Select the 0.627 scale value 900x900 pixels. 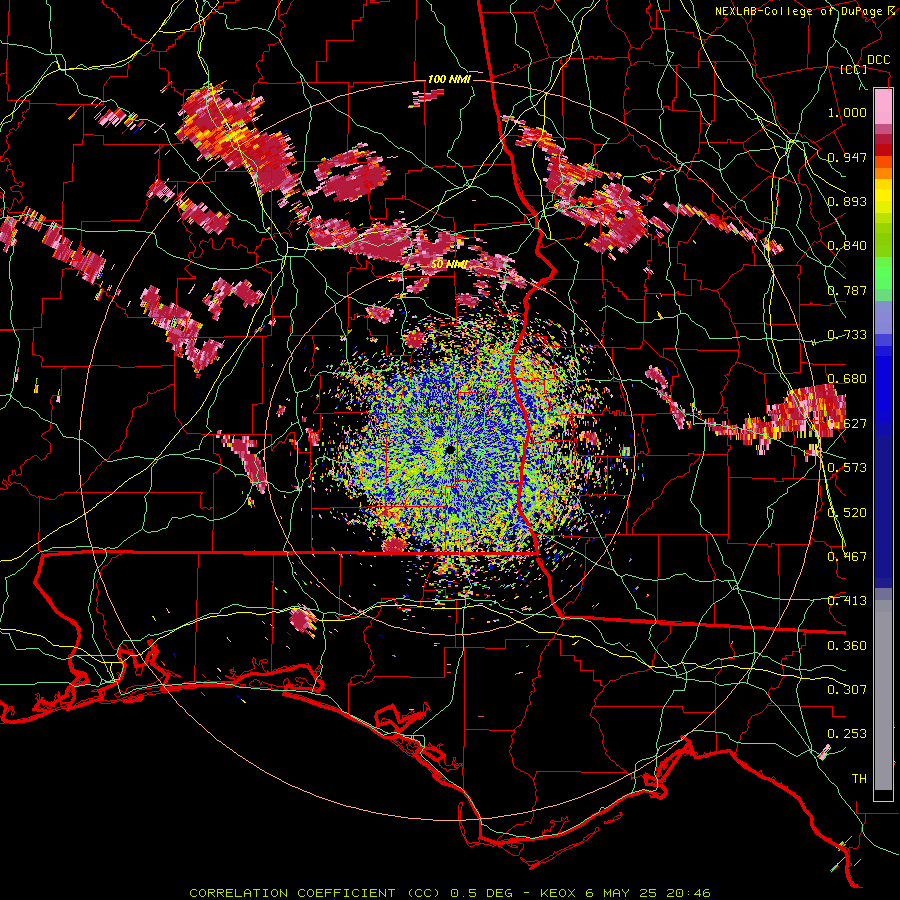click(x=847, y=424)
